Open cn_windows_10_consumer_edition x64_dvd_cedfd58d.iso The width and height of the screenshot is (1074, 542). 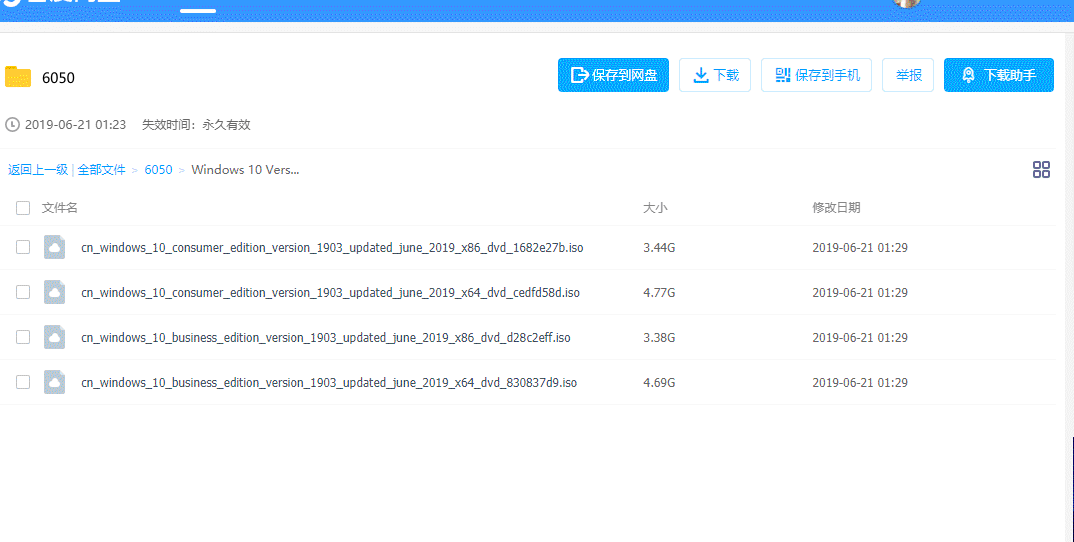coord(330,293)
